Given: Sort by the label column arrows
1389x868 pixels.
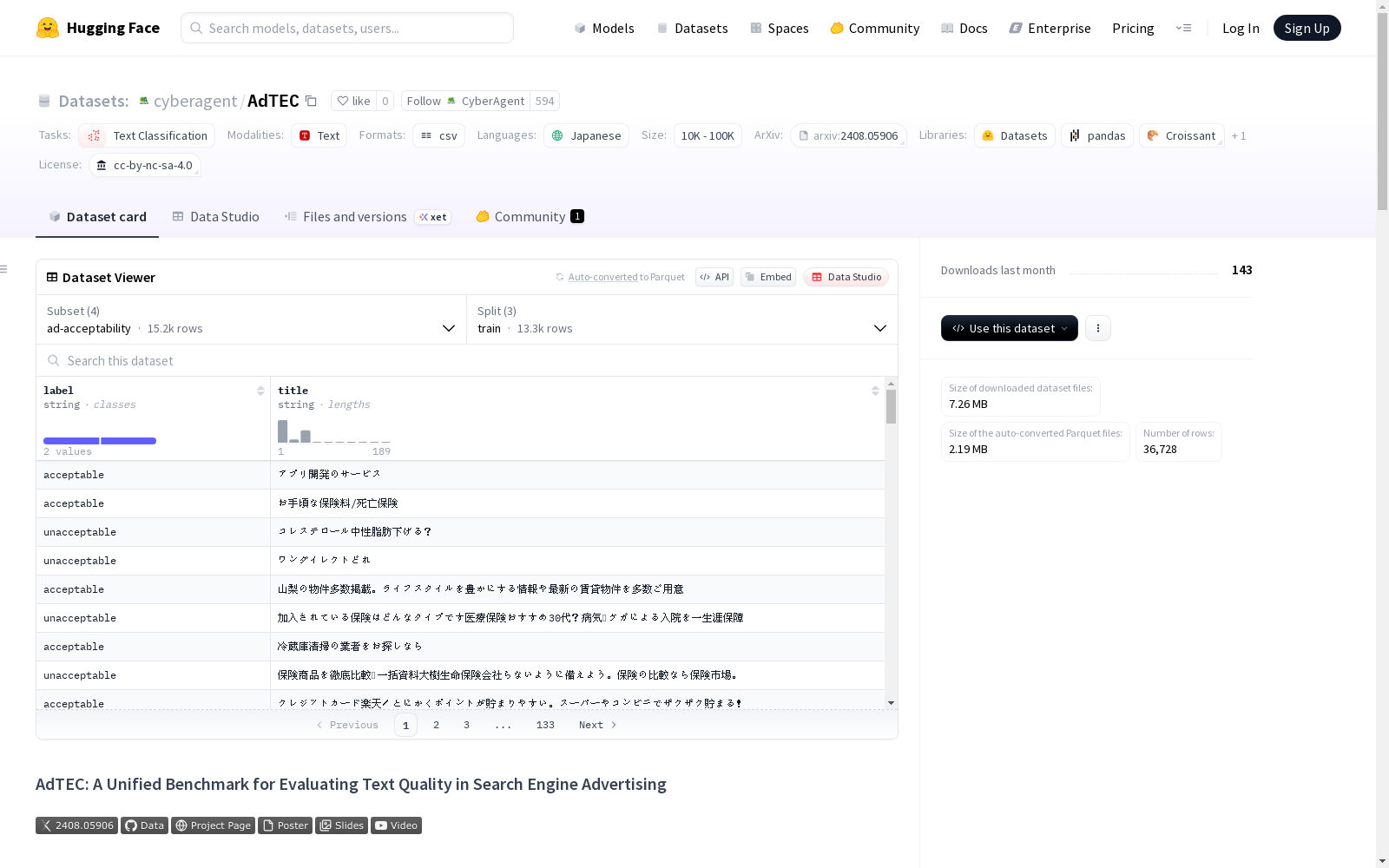Looking at the screenshot, I should 260,391.
